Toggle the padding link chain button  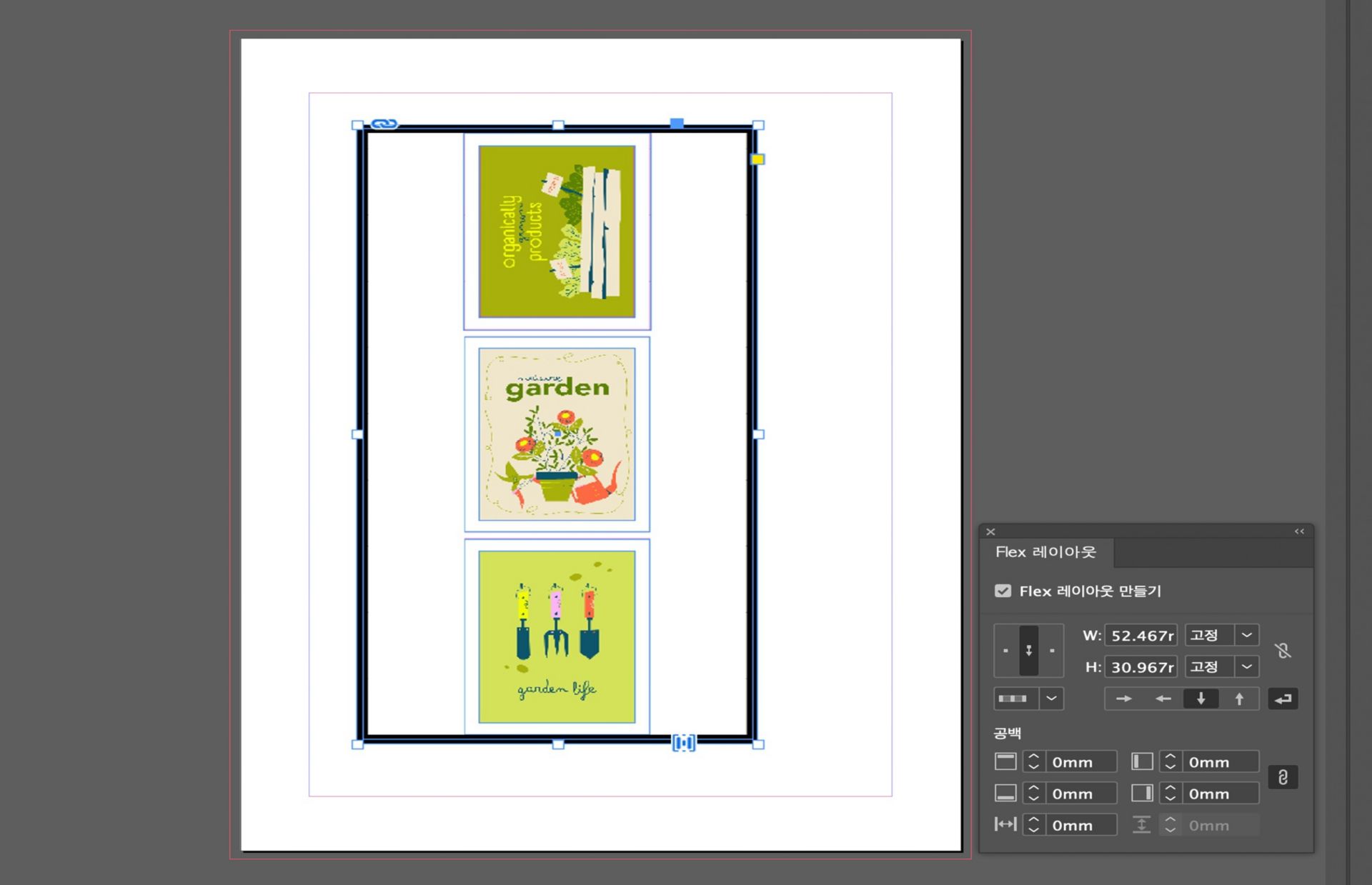click(x=1283, y=777)
